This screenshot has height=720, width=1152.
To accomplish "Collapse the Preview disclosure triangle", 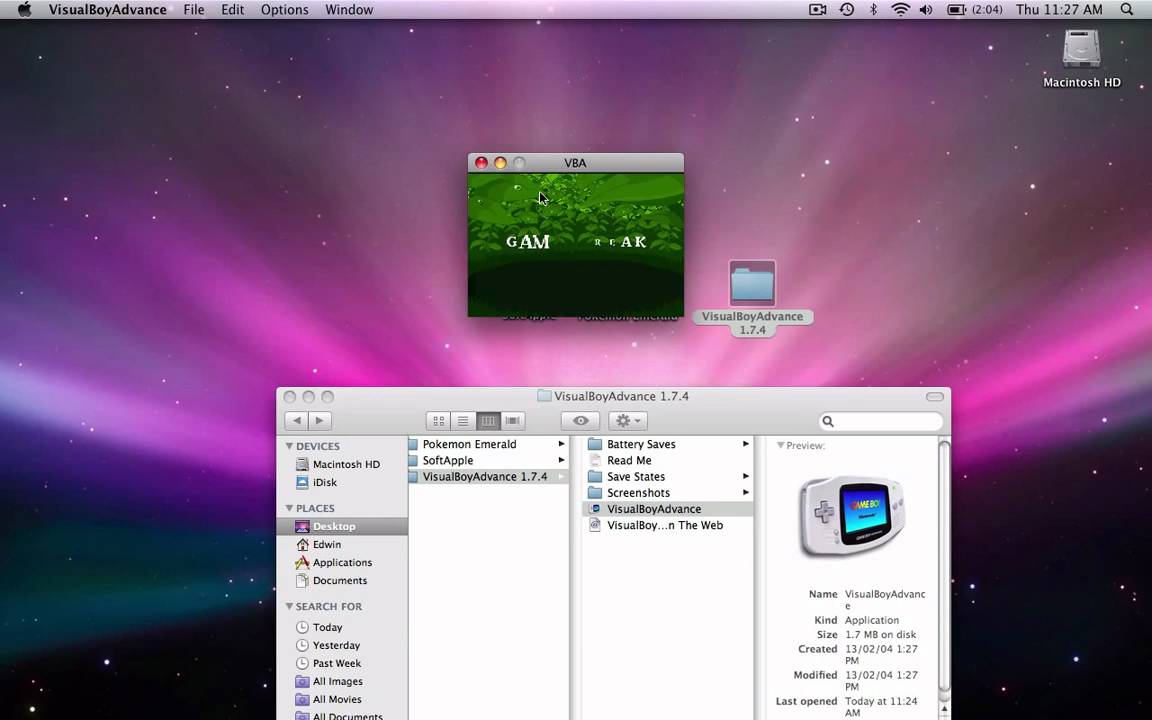I will 780,445.
